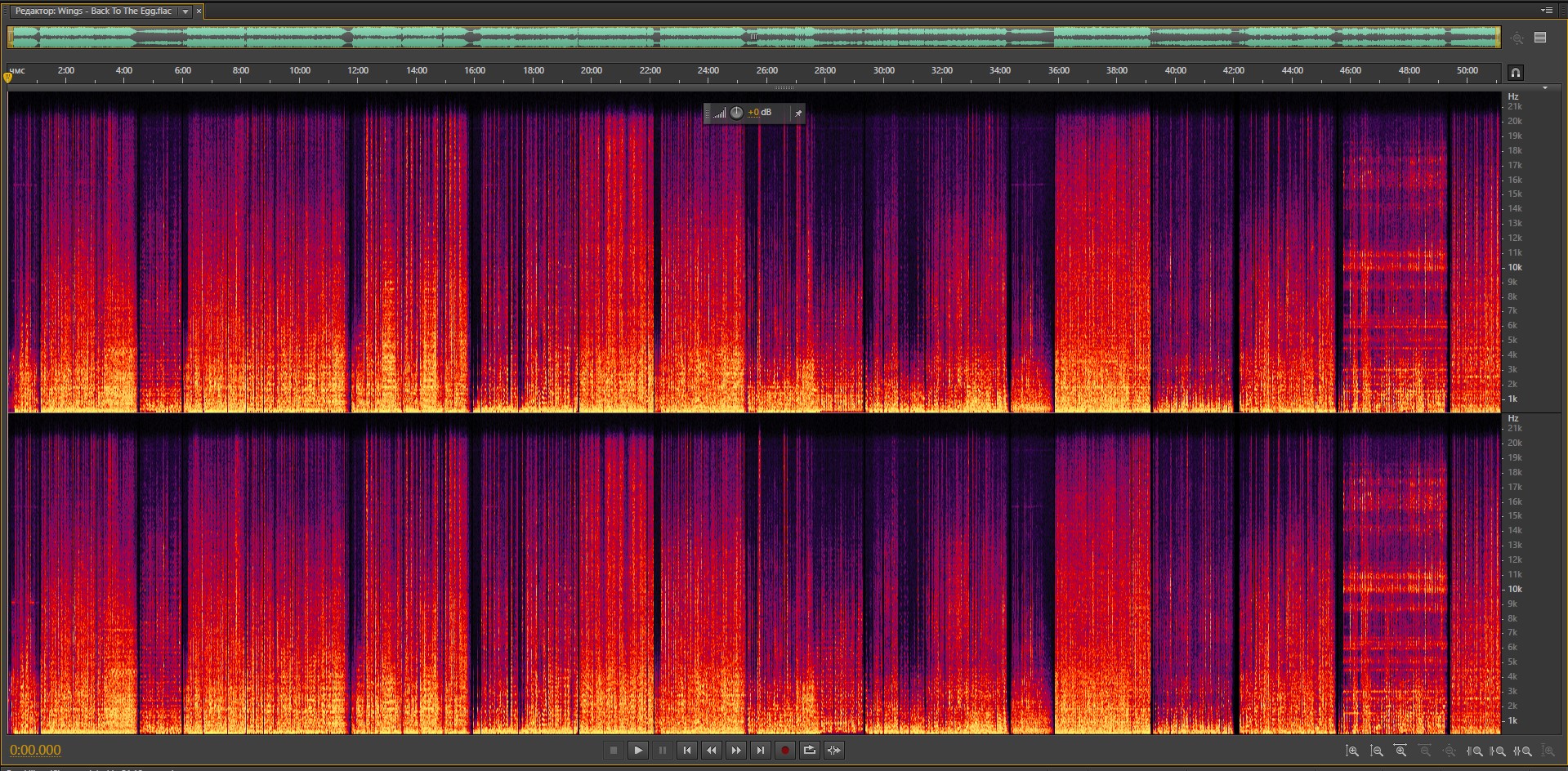
Task: Click Move Playhead to Next marker button
Action: click(x=761, y=751)
